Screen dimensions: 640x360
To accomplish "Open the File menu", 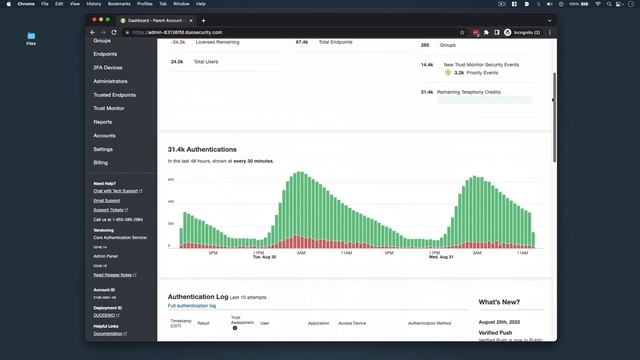I will [44, 4].
